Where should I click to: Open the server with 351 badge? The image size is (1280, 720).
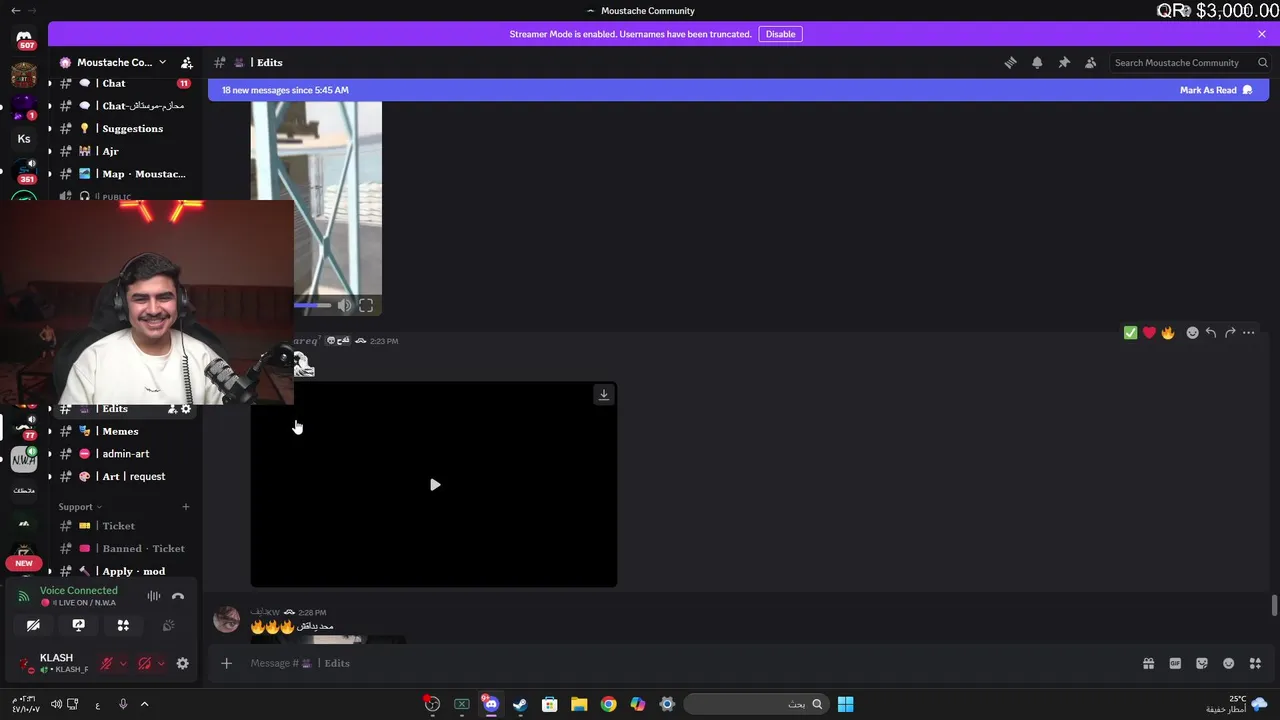pos(24,169)
